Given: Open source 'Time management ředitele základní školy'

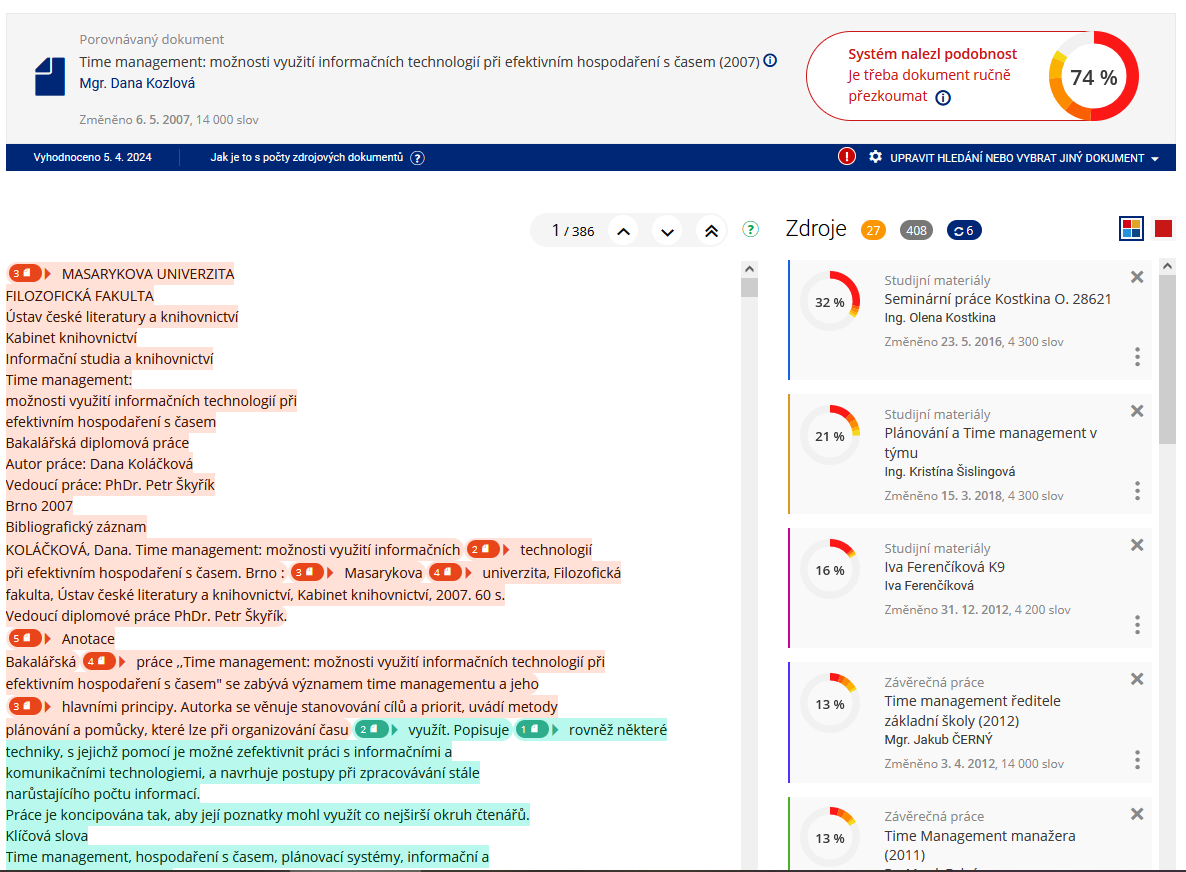Looking at the screenshot, I should (x=973, y=711).
